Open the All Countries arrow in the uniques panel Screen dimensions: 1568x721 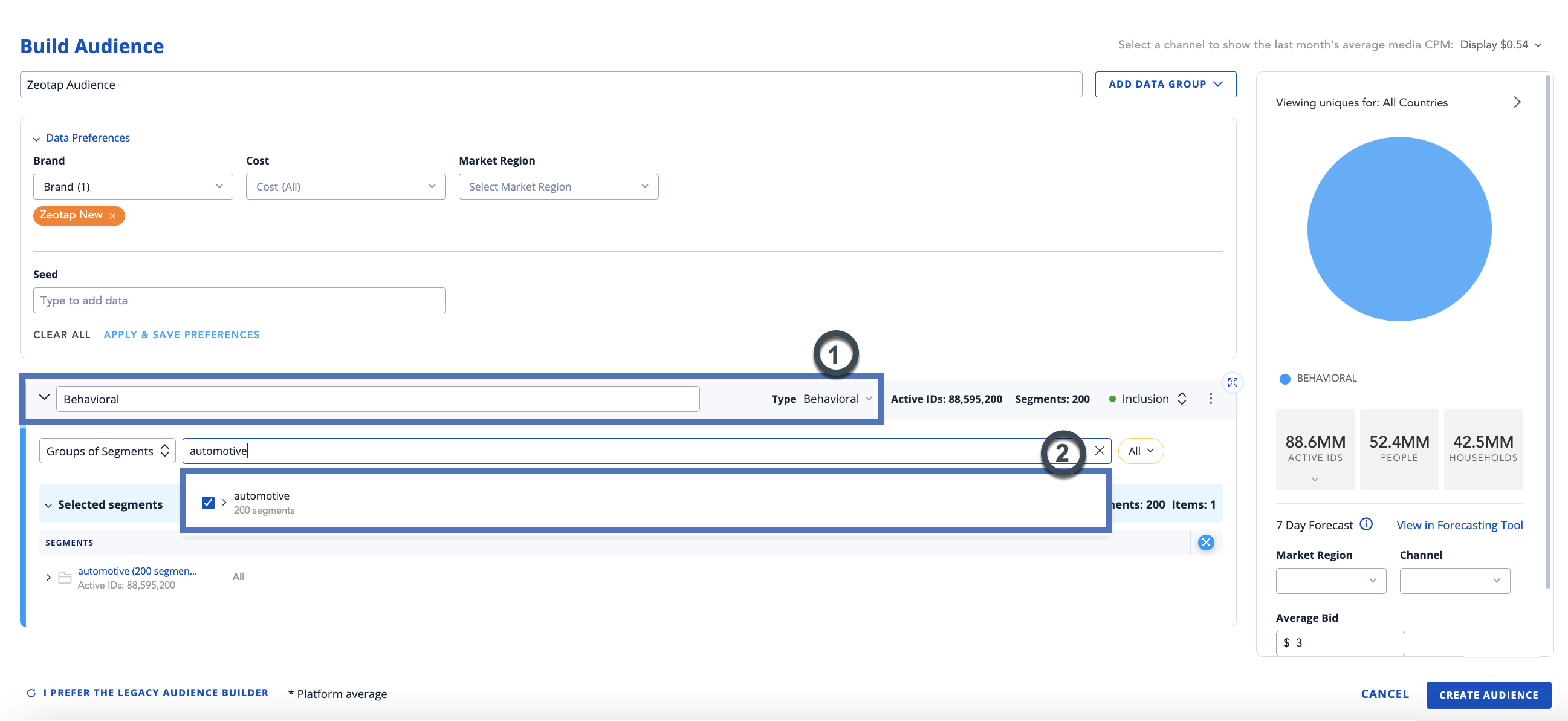pyautogui.click(x=1516, y=102)
